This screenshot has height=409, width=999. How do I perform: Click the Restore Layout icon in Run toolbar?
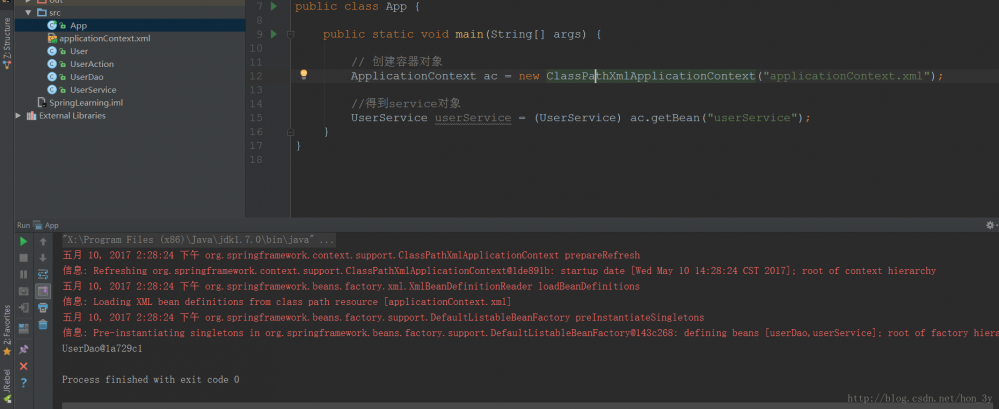click(x=24, y=329)
